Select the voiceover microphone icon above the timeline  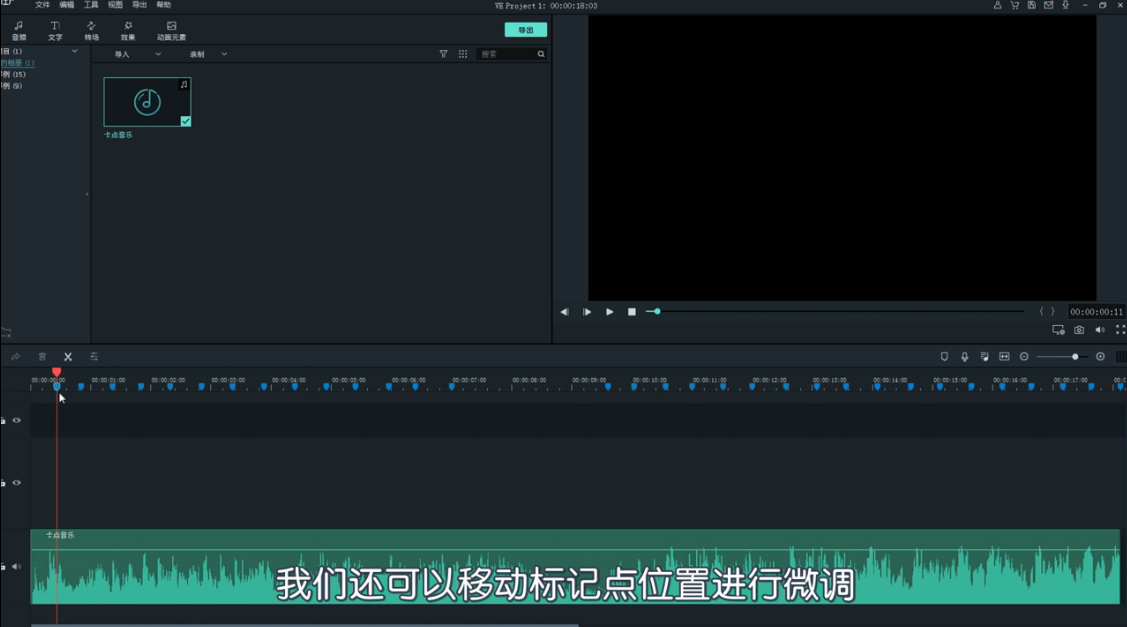click(964, 356)
